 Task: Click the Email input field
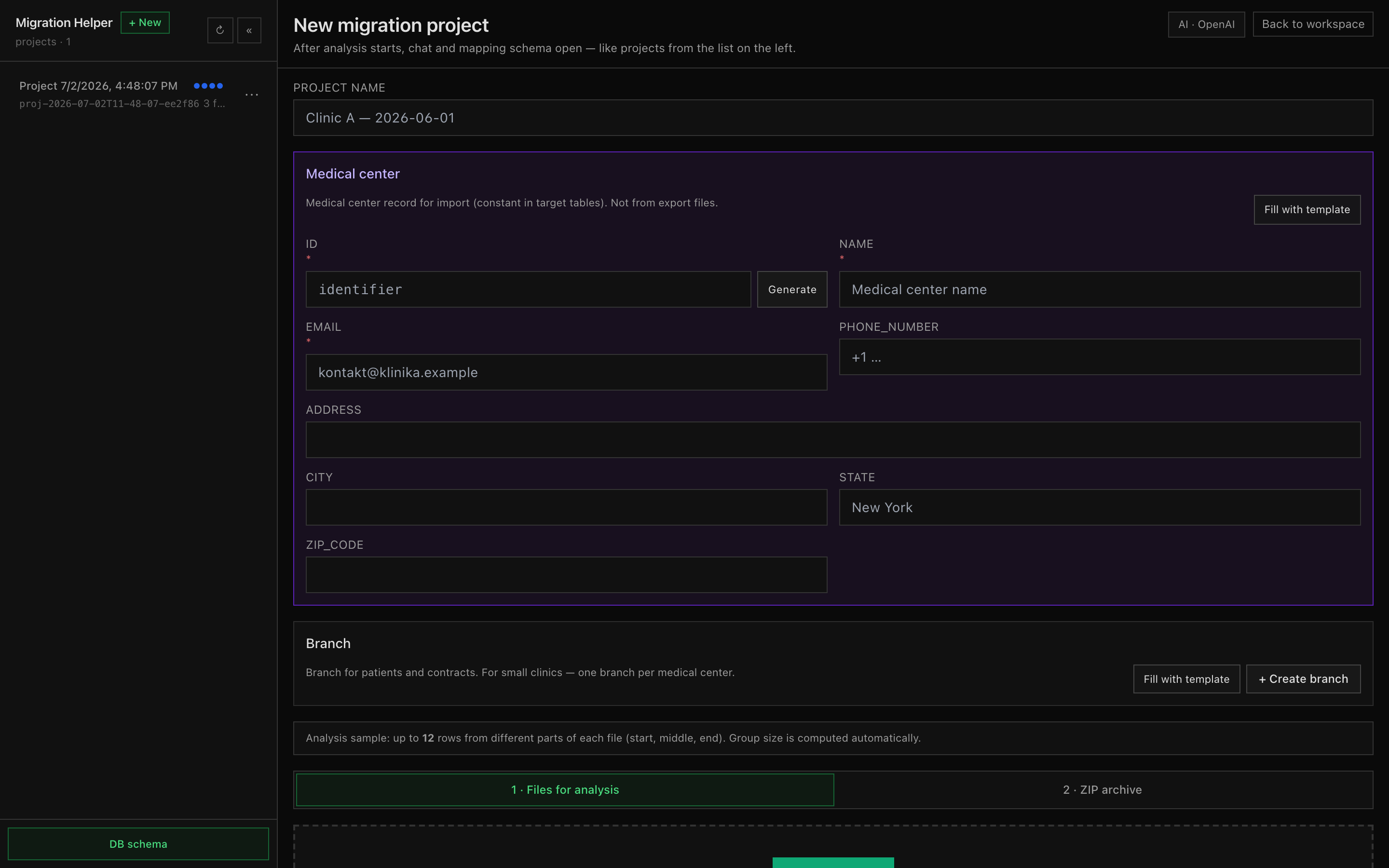566,372
